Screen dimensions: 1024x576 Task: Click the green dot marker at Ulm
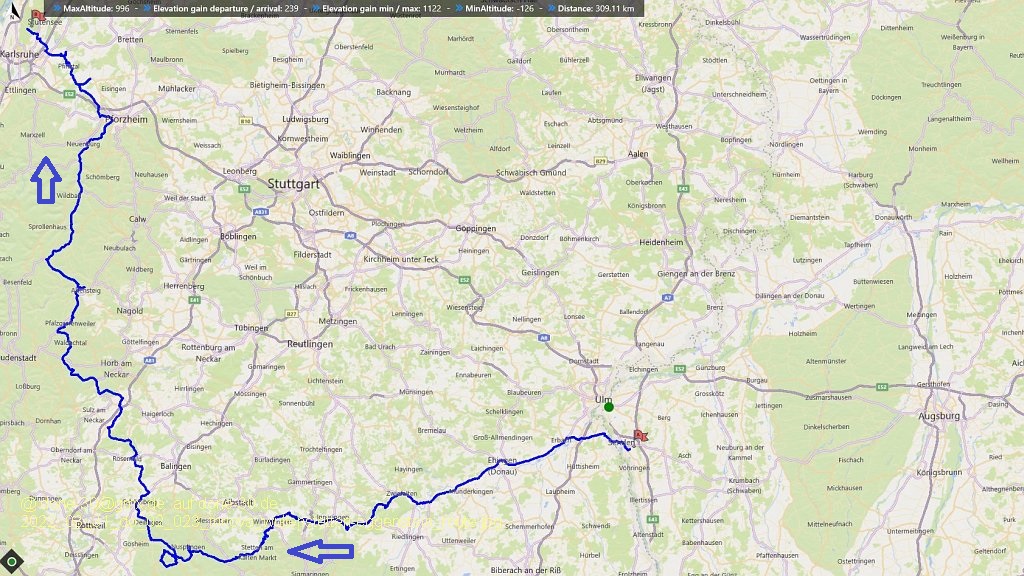609,407
